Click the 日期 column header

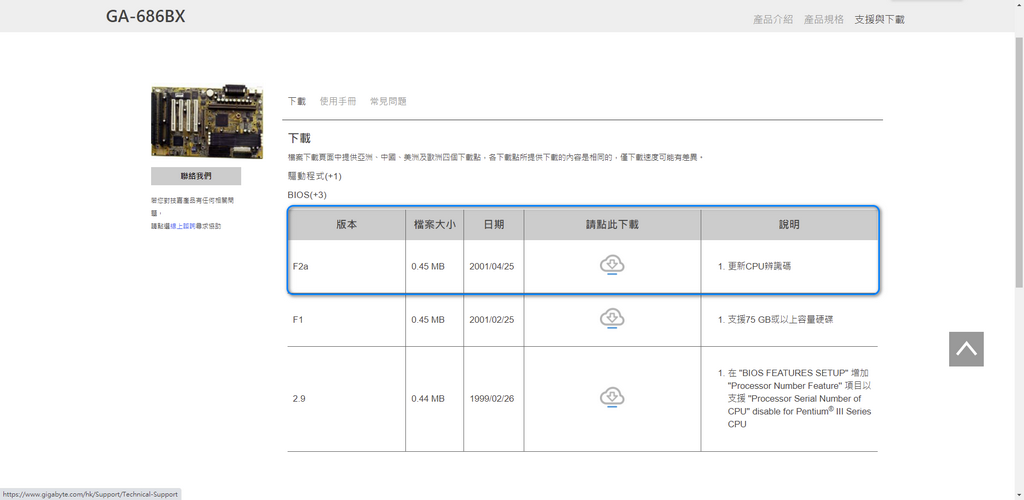tap(494, 225)
